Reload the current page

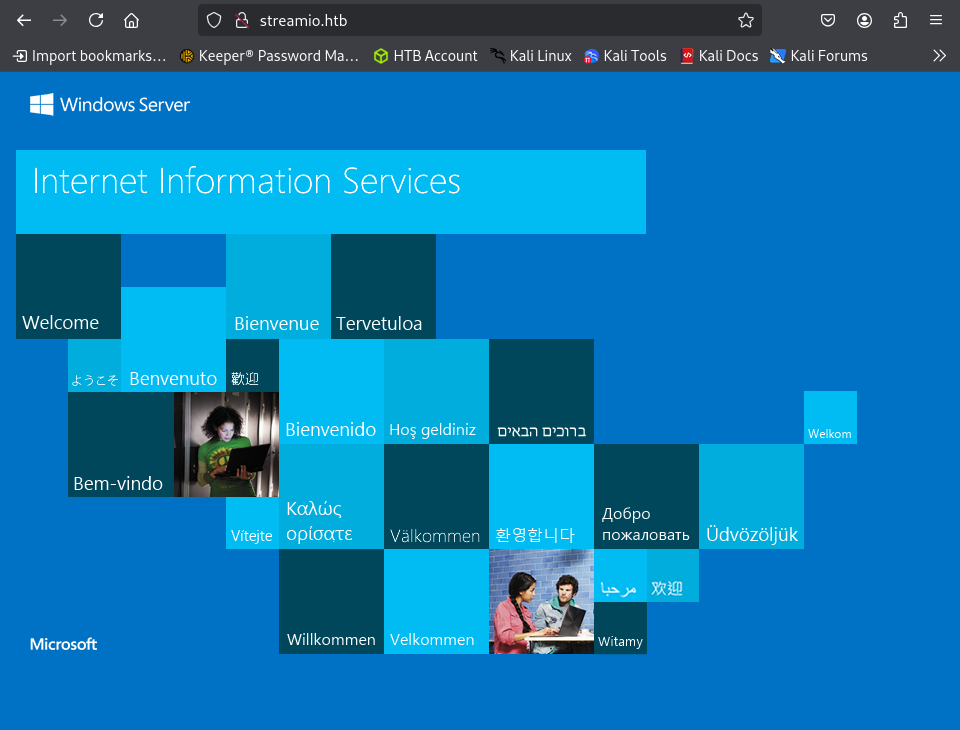point(96,20)
